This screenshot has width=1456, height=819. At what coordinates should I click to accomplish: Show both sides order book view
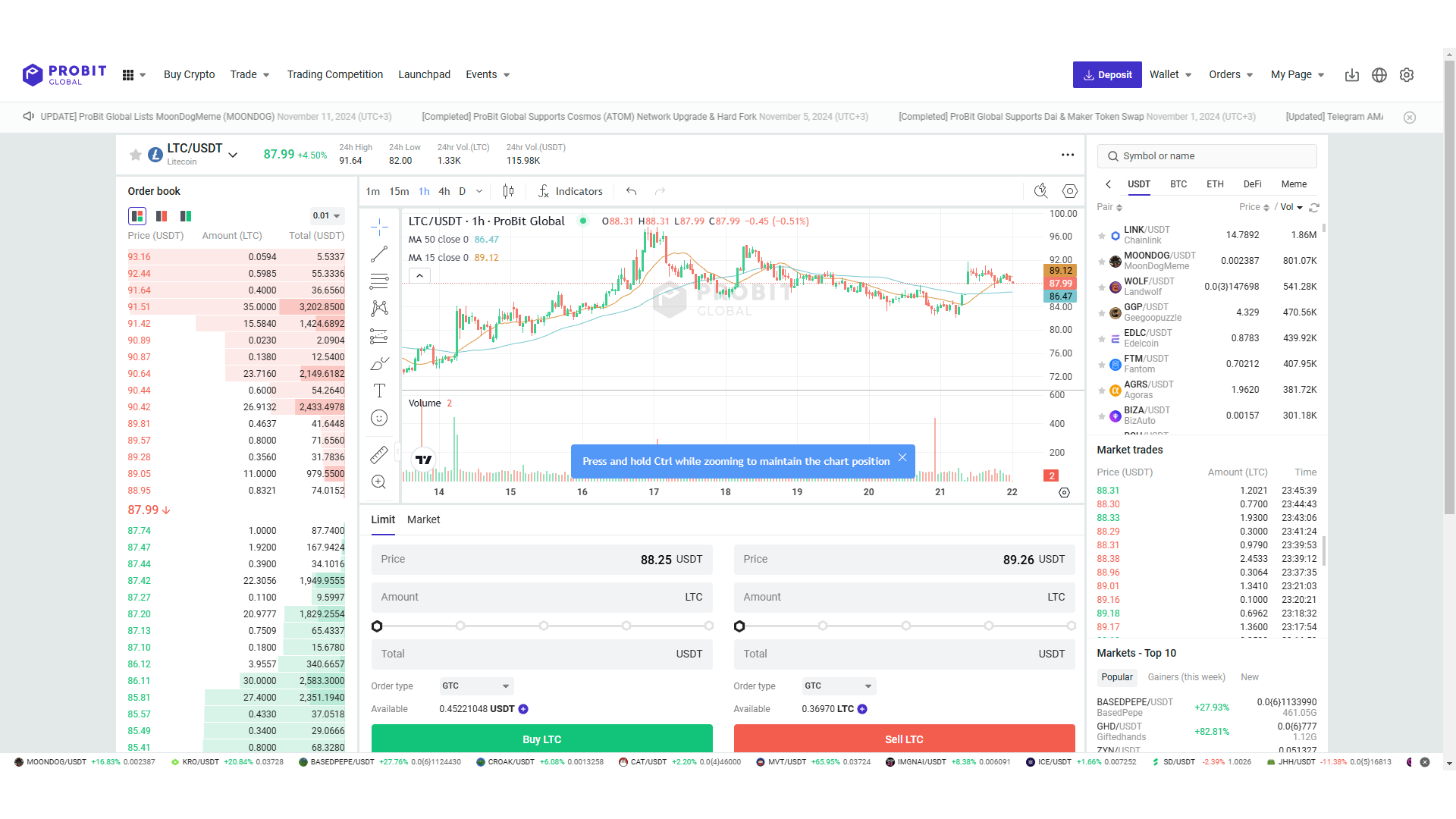point(137,216)
